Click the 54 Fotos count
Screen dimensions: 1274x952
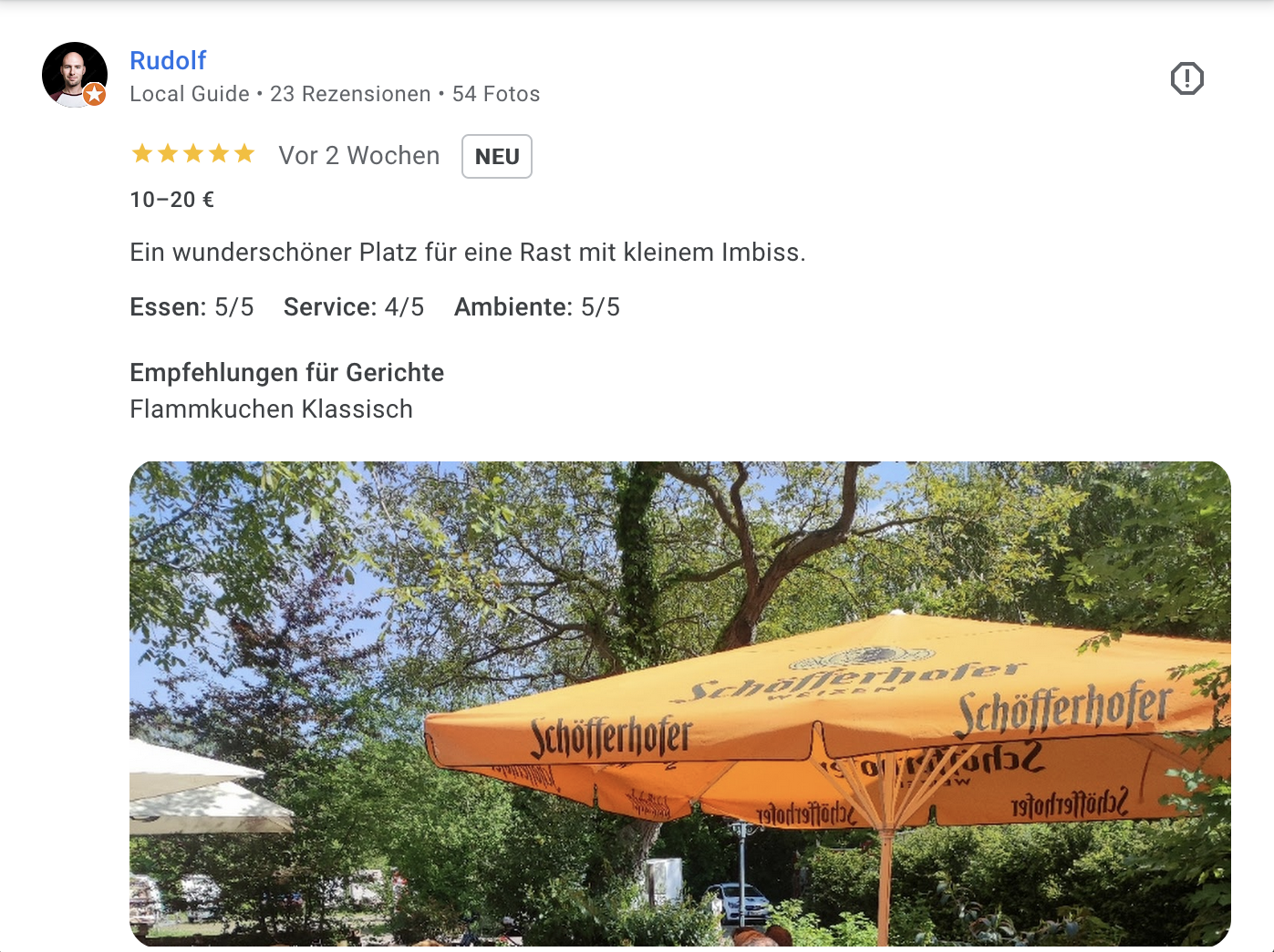click(496, 94)
